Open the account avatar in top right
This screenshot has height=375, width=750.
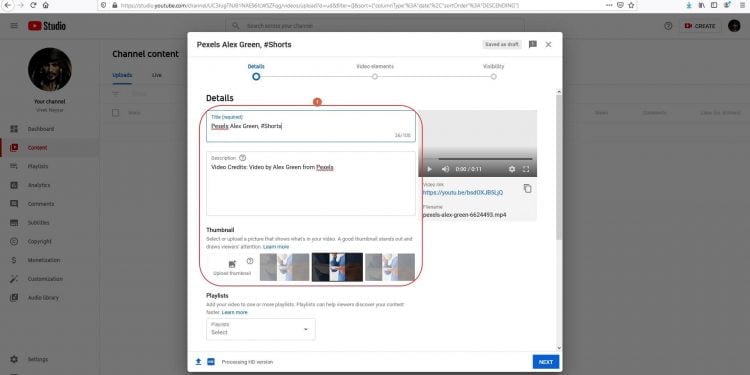734,26
